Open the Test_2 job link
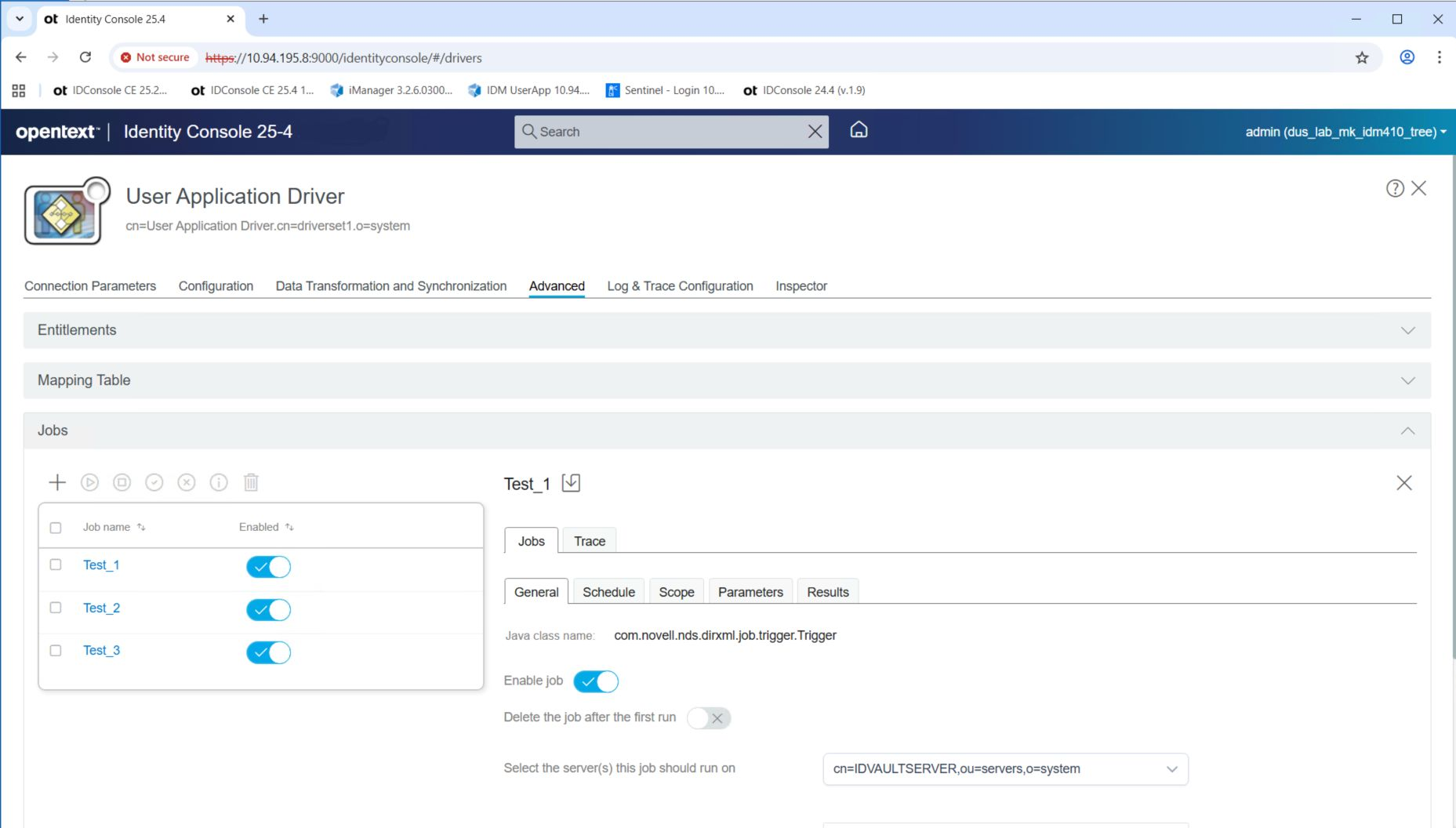The image size is (1456, 828). coord(101,608)
